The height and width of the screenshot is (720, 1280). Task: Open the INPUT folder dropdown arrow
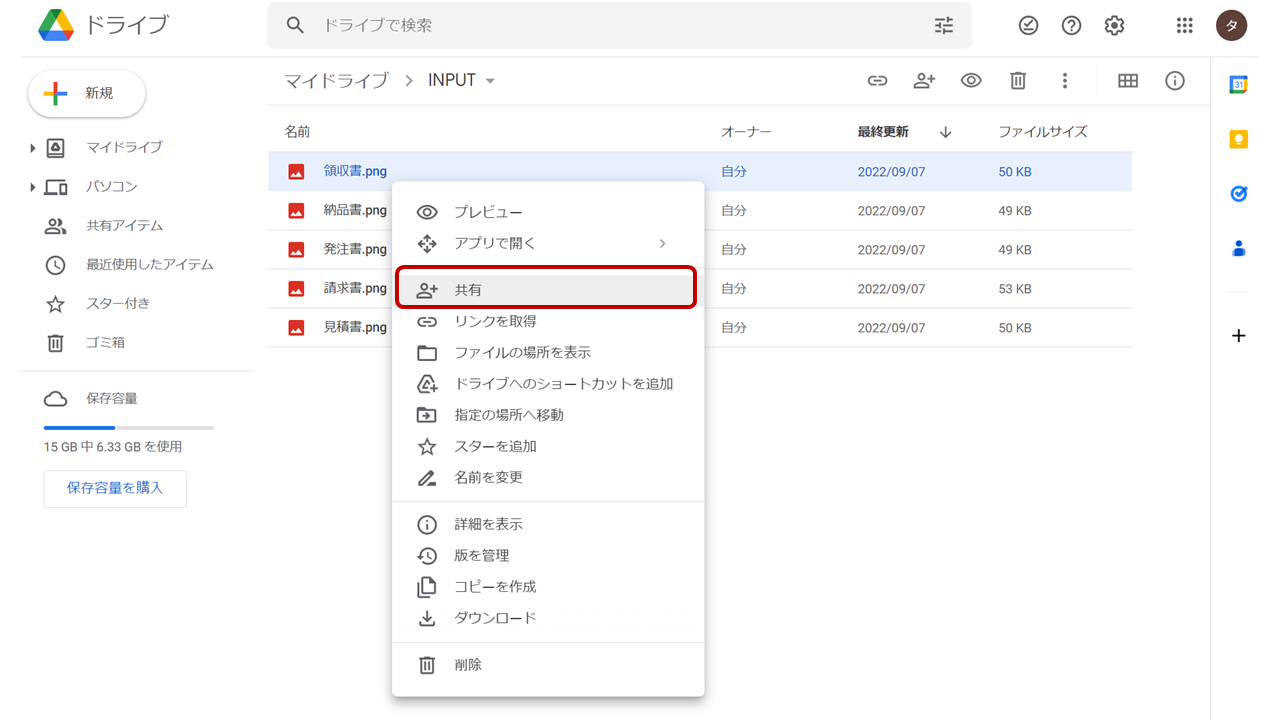coord(490,81)
